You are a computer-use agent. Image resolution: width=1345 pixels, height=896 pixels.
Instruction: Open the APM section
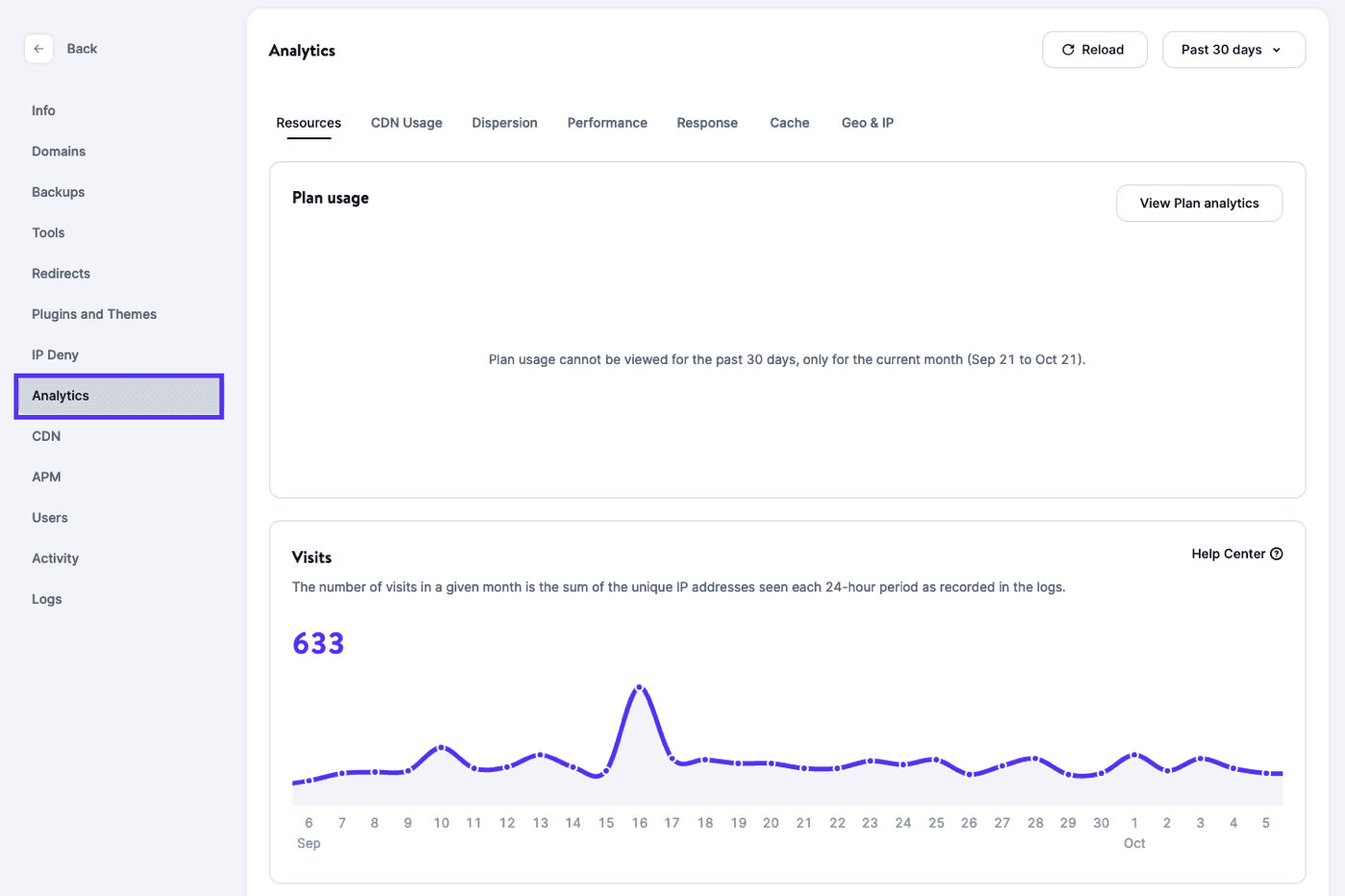coord(46,476)
